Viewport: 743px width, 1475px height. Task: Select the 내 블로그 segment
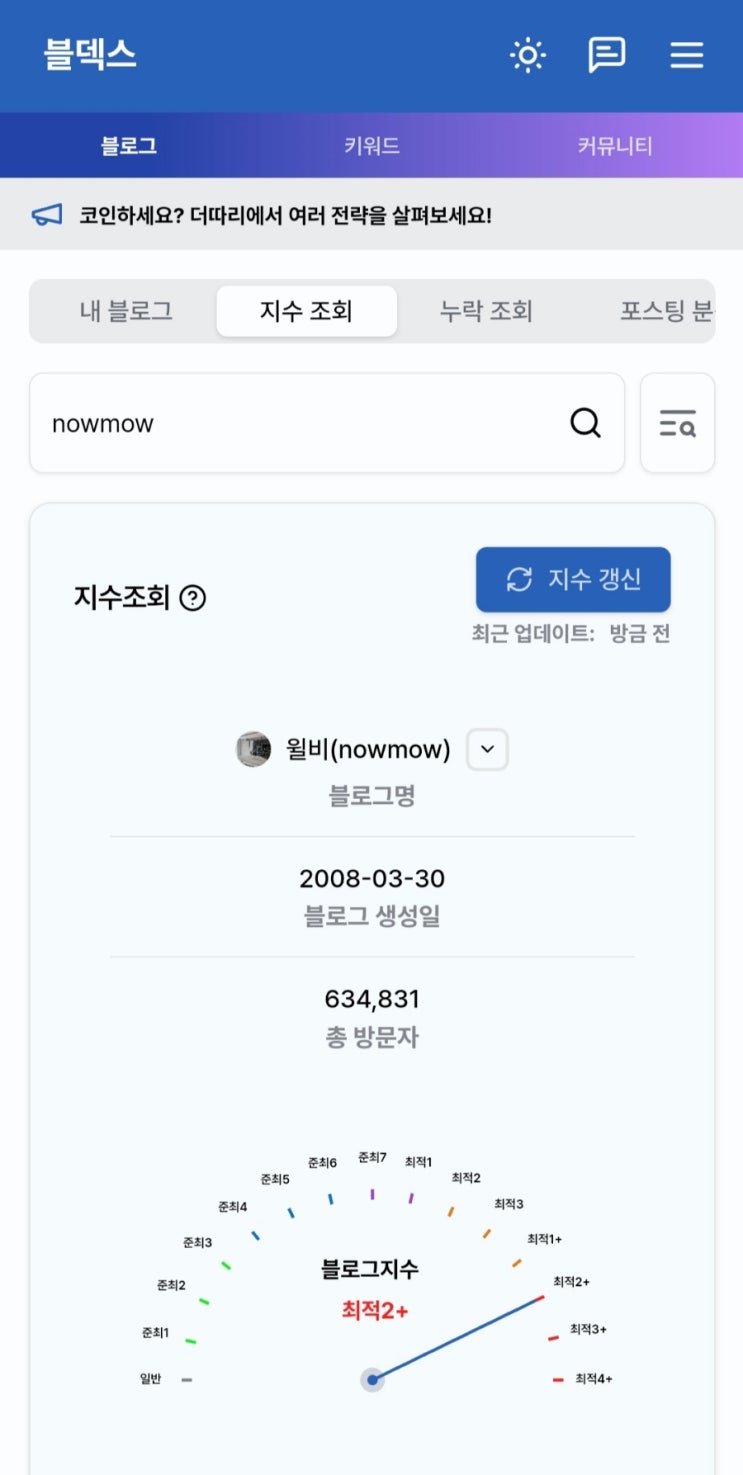(126, 311)
